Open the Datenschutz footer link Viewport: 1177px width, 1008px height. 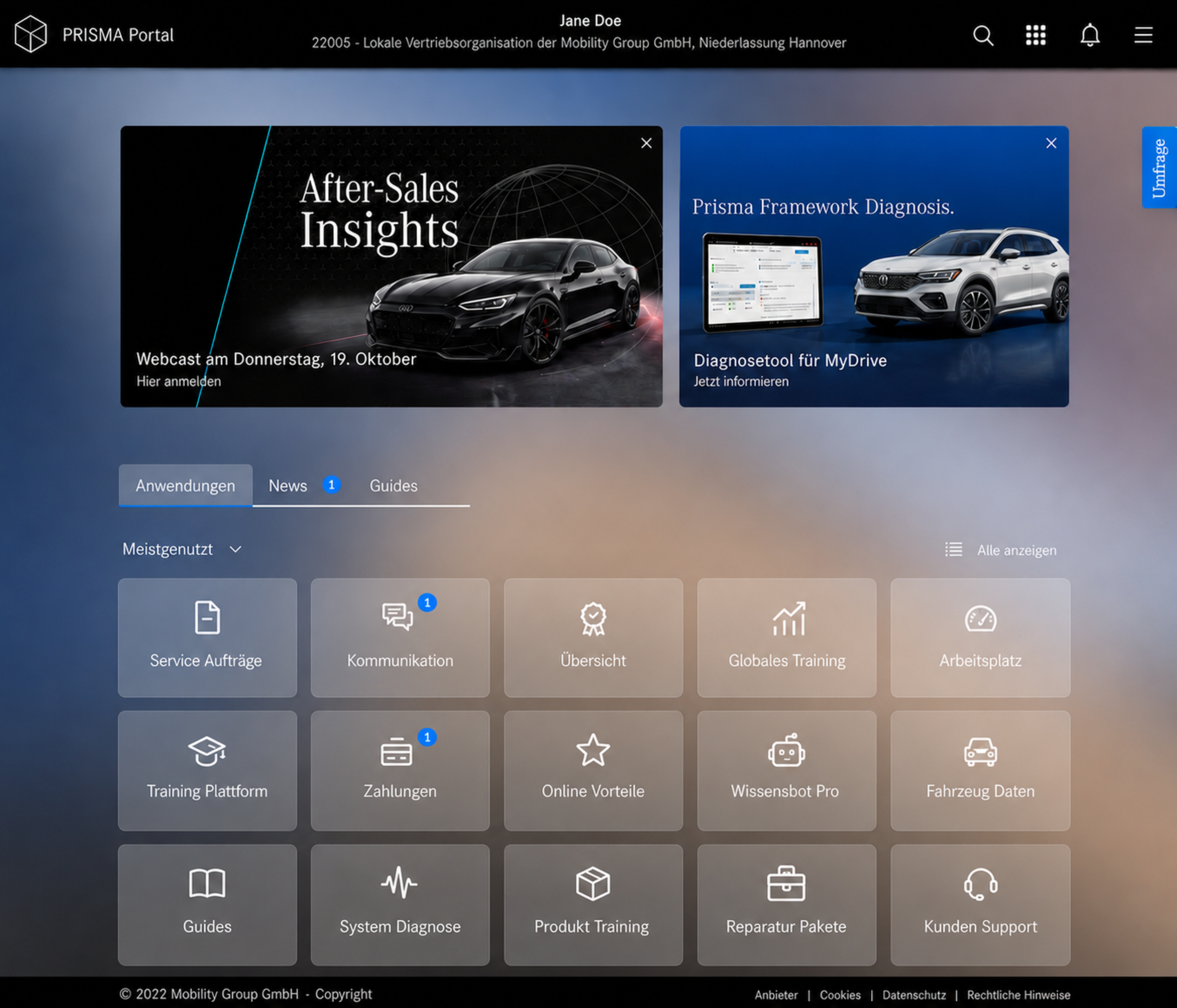tap(914, 995)
